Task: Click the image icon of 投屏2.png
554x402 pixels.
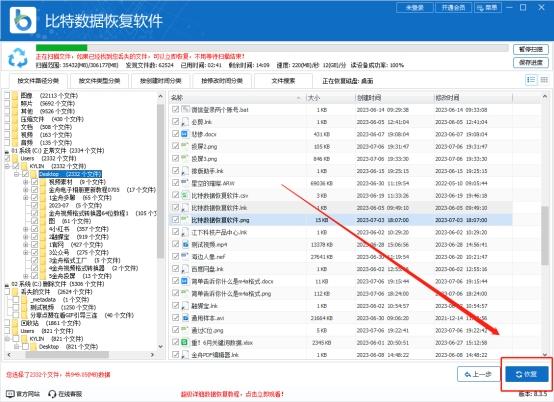Action: point(185,146)
